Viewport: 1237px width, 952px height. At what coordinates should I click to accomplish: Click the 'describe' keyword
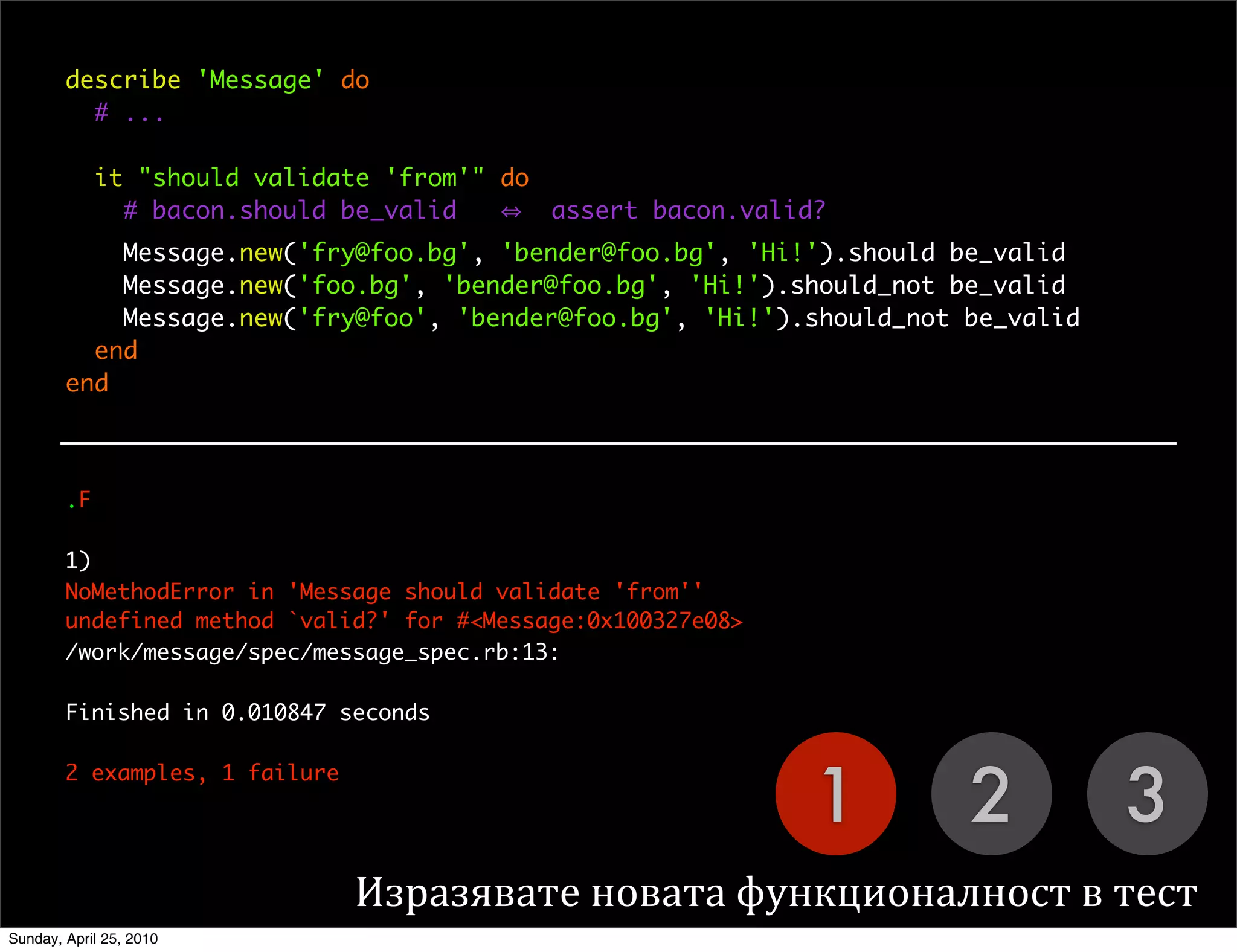click(x=123, y=80)
